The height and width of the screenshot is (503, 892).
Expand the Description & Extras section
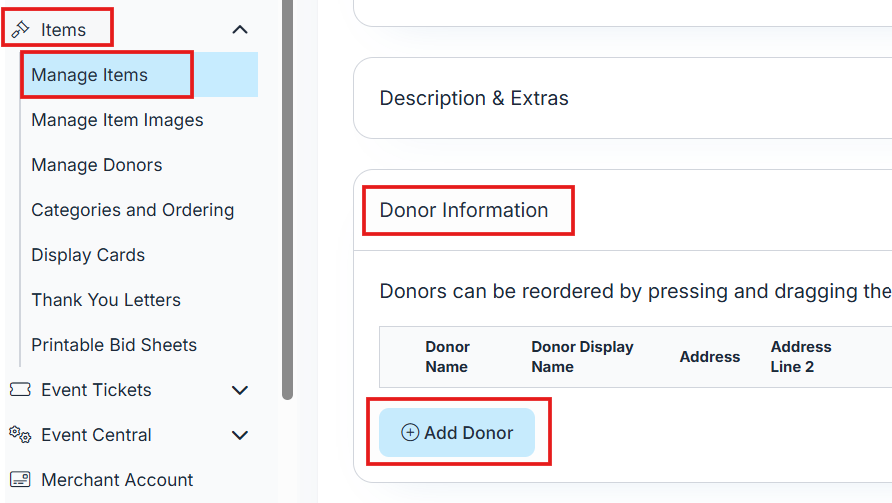tap(474, 98)
